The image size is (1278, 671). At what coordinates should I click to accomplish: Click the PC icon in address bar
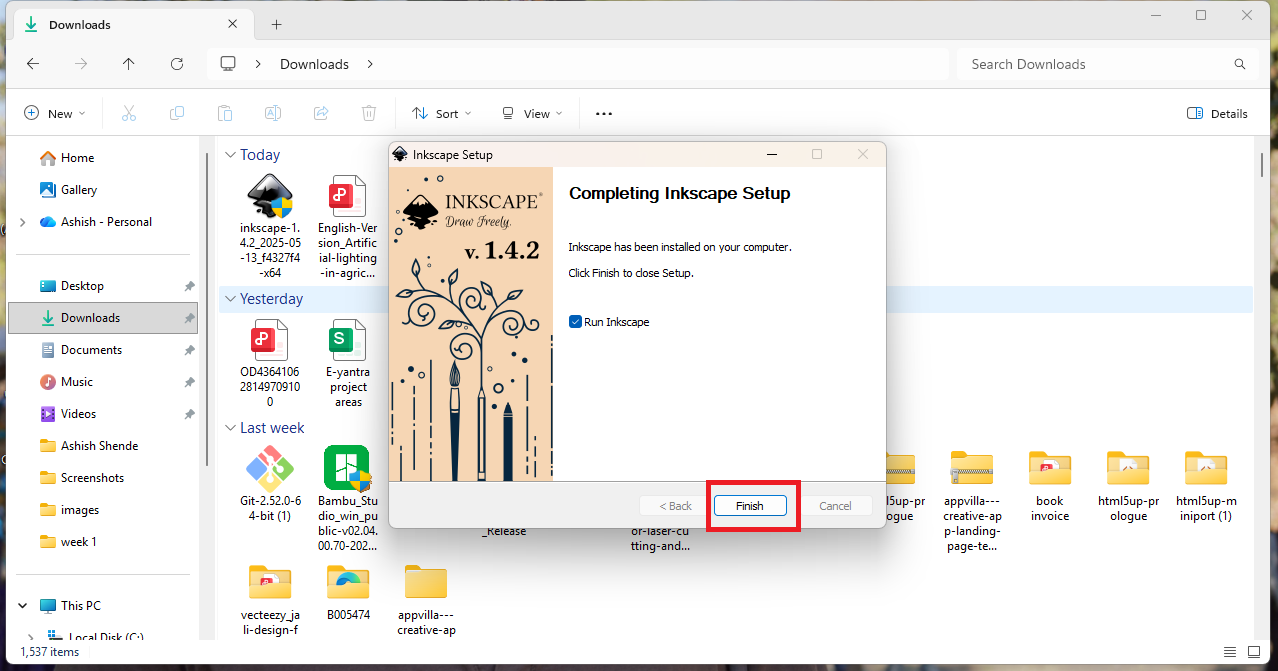pos(228,64)
